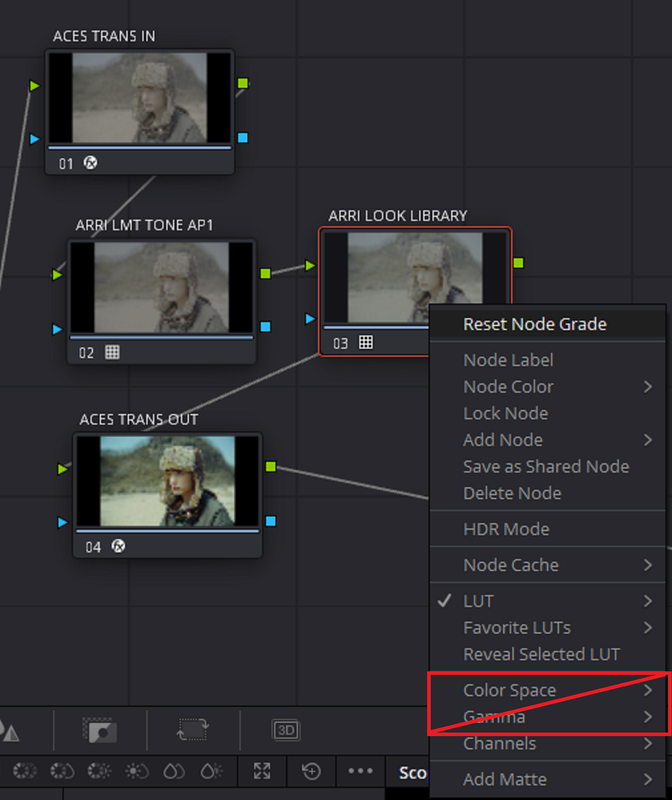Choose Save as Shared Node
The height and width of the screenshot is (800, 672).
pos(547,466)
